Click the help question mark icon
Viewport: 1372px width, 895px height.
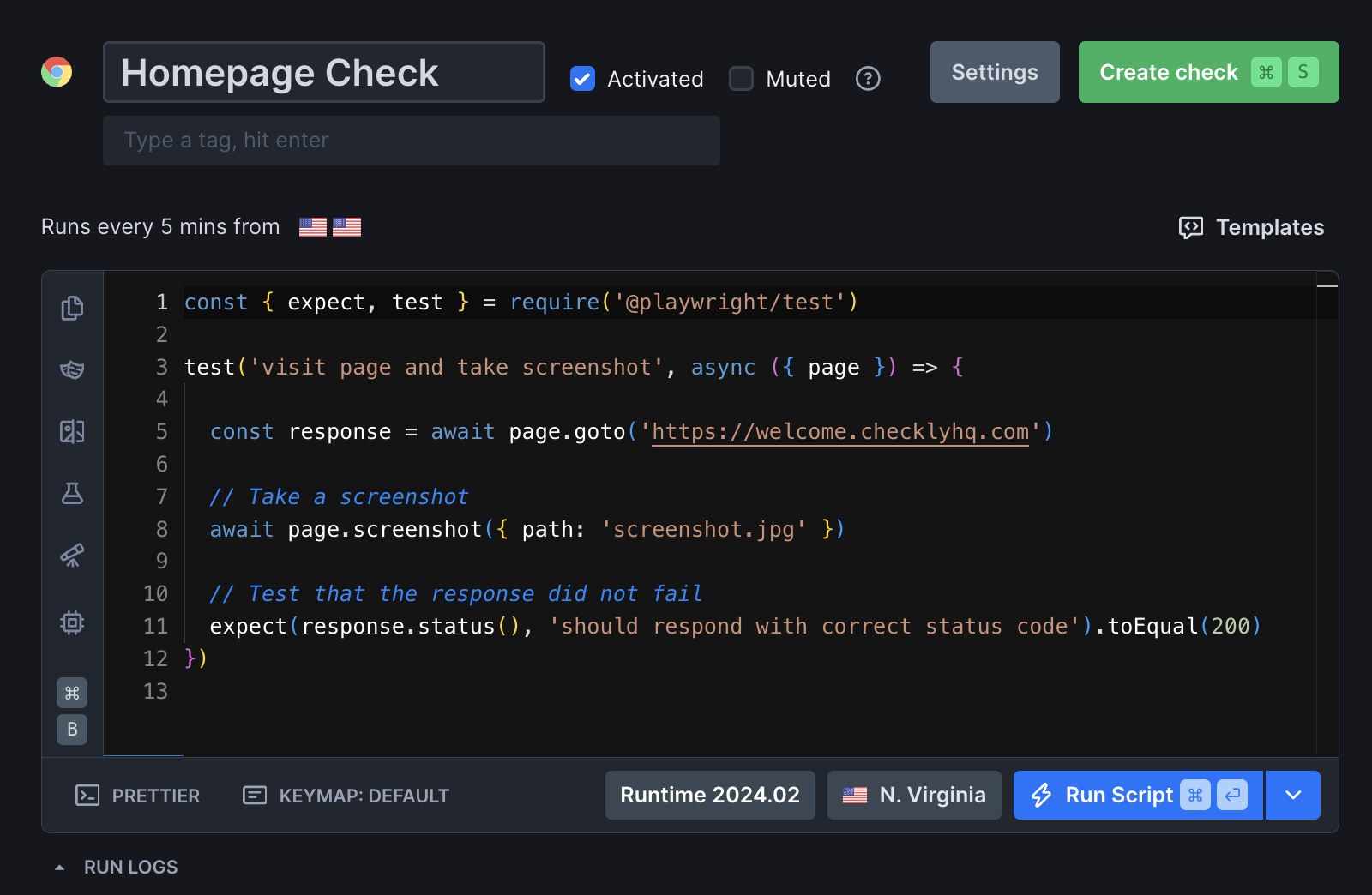868,79
